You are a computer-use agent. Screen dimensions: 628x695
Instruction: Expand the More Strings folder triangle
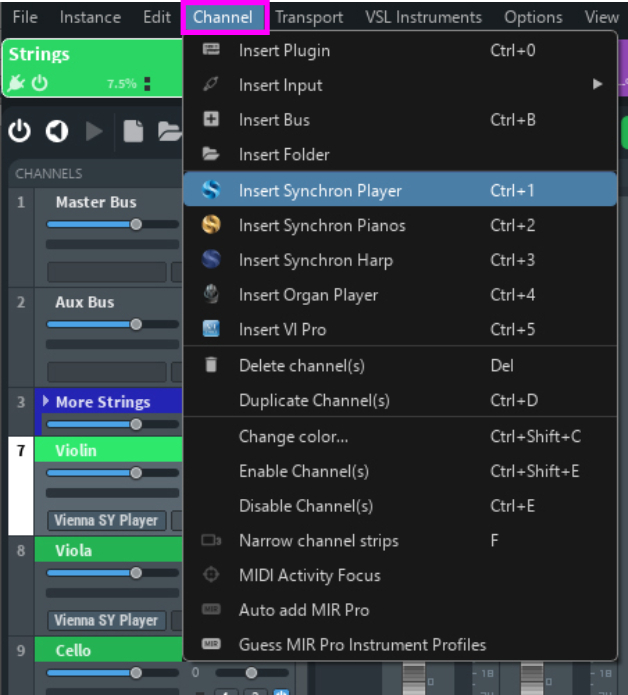[x=46, y=401]
